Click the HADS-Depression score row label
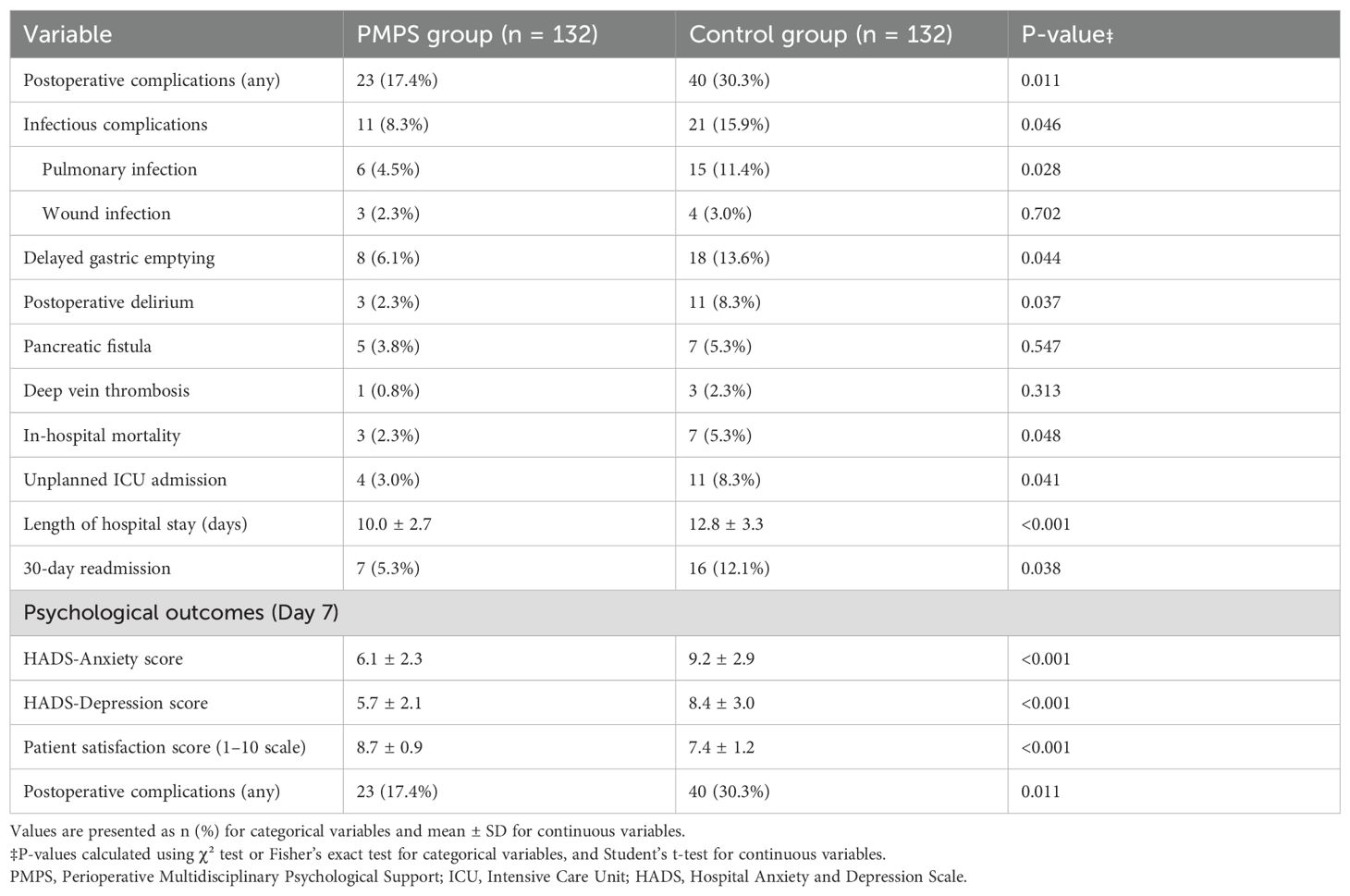This screenshot has height=896, width=1350. pos(116,704)
